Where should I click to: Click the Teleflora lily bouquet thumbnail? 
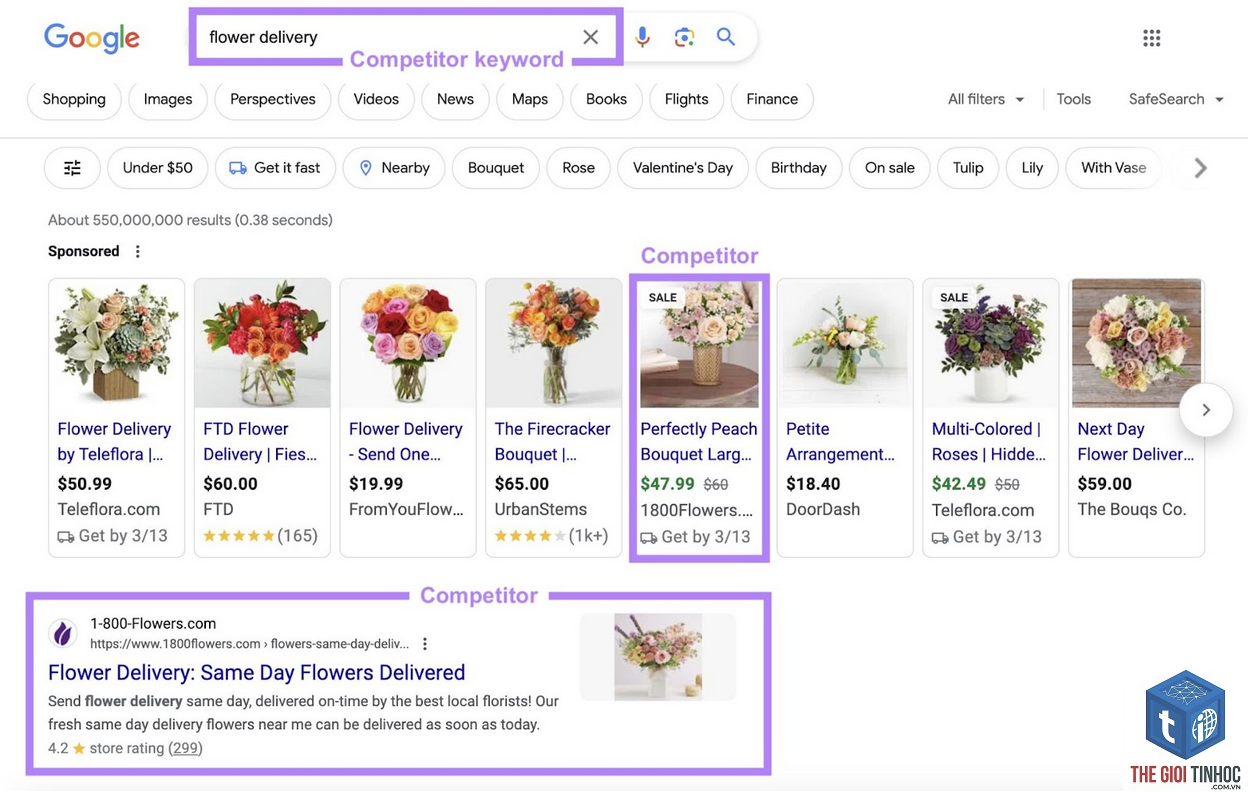click(x=116, y=343)
